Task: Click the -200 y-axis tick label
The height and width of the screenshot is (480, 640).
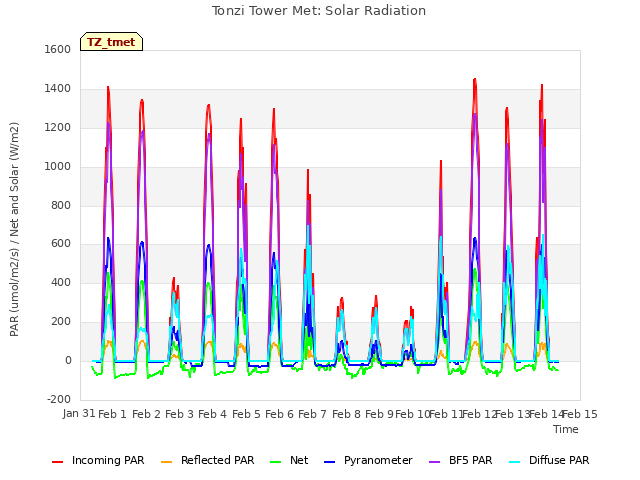Action: [x=59, y=399]
